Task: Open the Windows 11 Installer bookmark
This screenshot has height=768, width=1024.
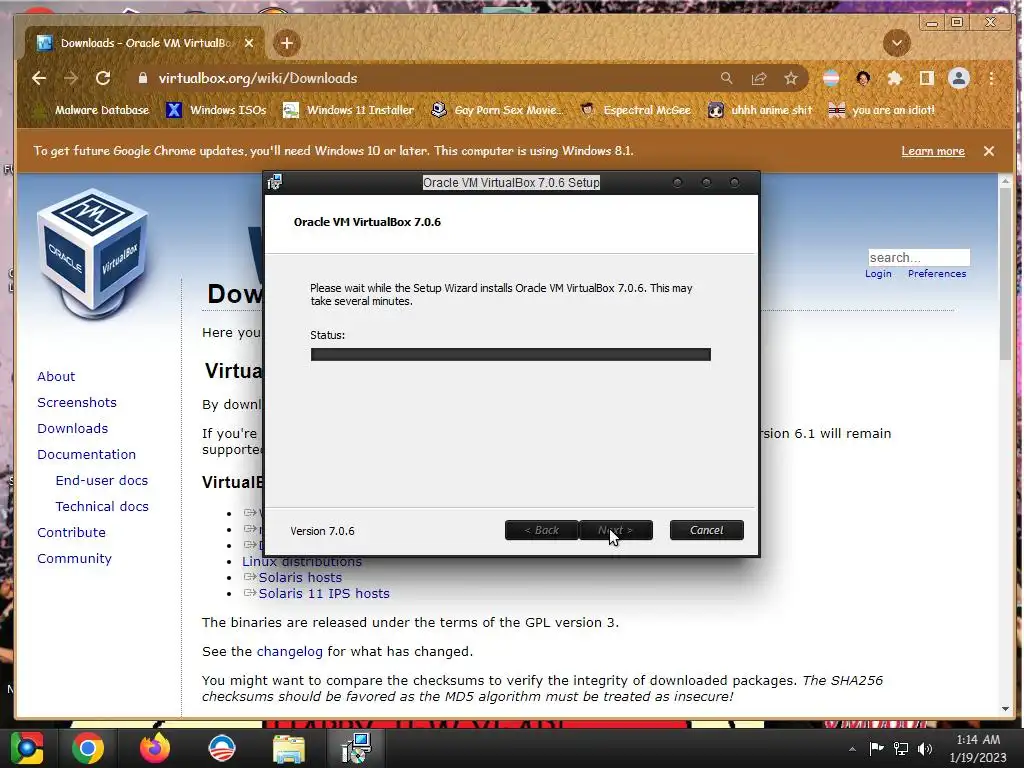Action: click(349, 110)
